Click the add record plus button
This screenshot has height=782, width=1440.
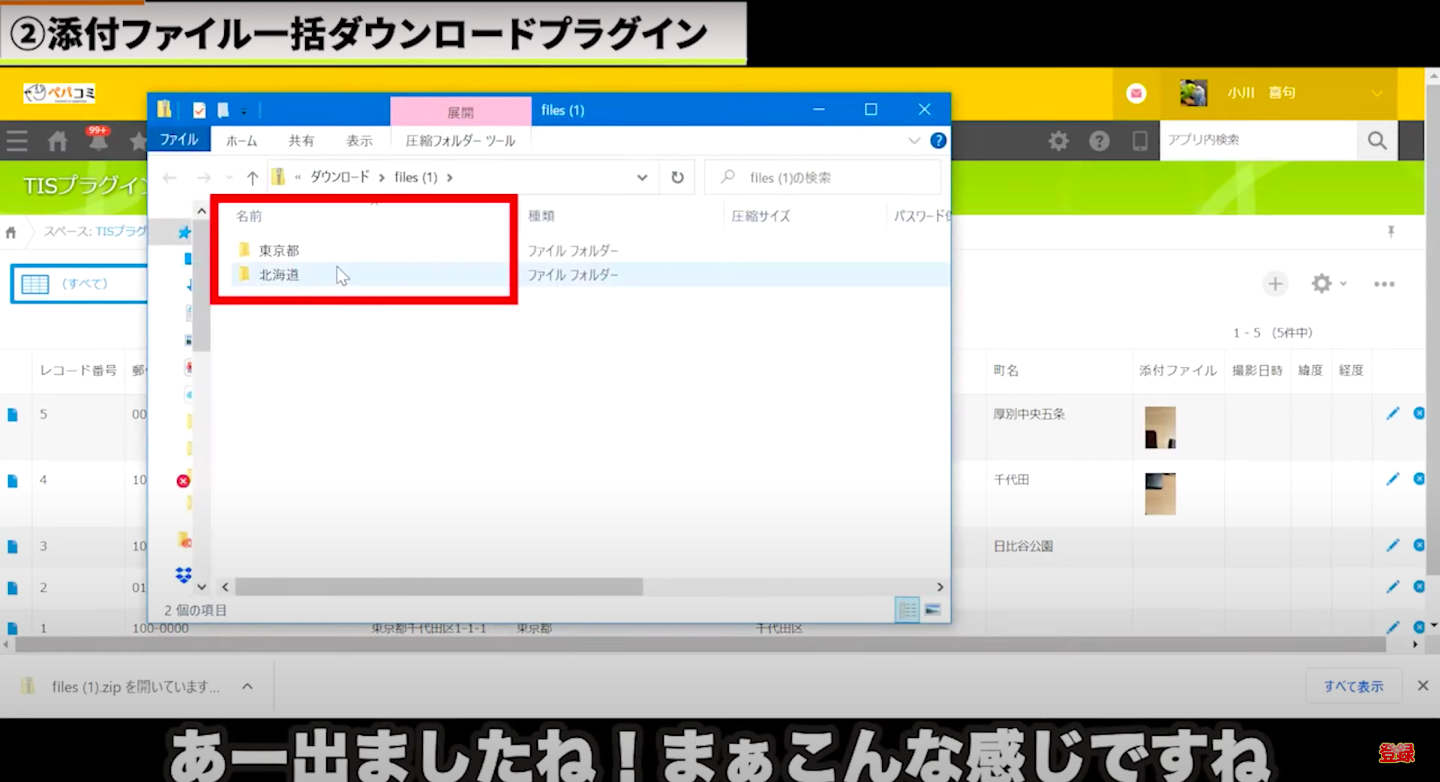1275,284
